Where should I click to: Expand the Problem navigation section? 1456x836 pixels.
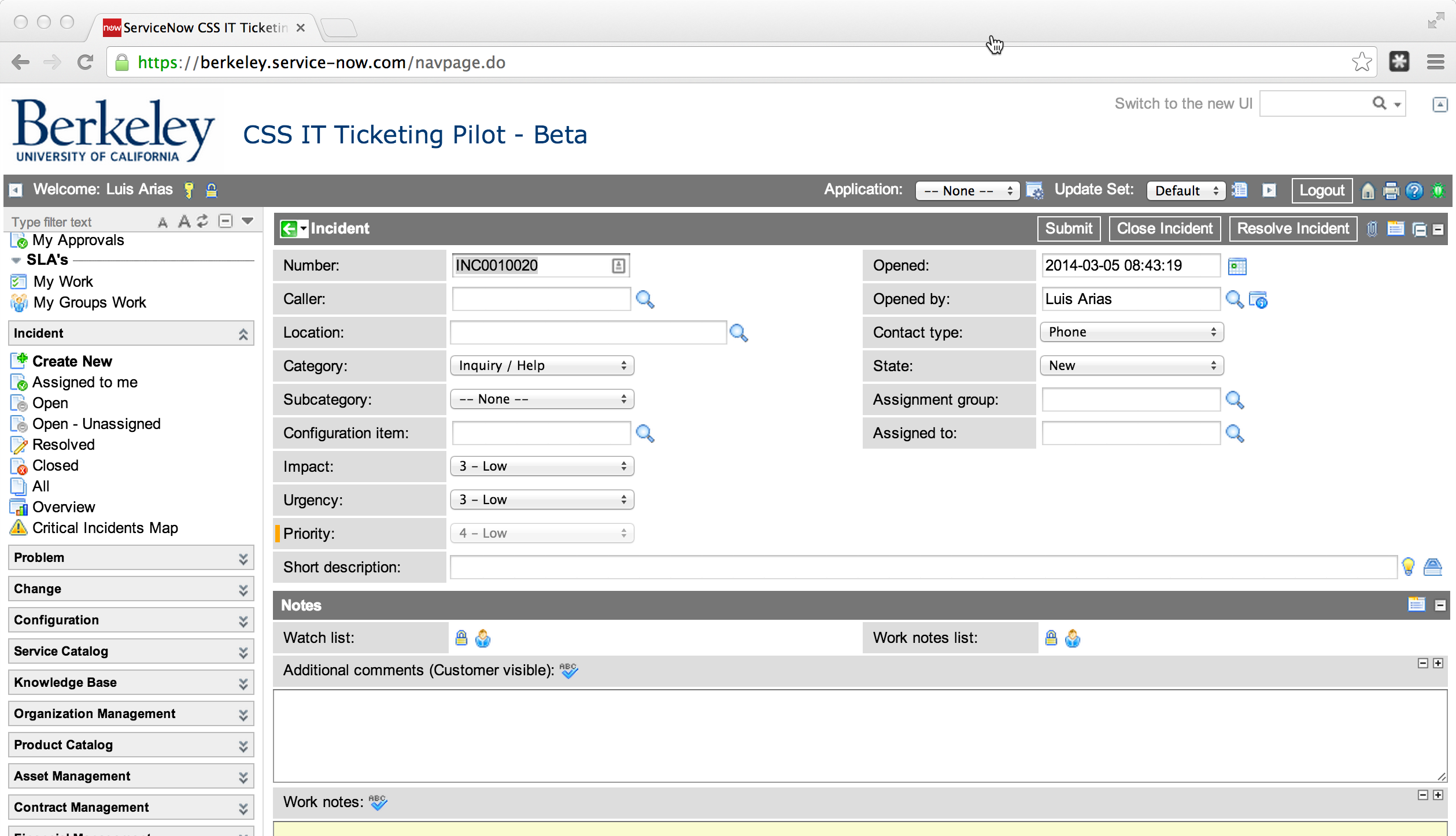[131, 558]
